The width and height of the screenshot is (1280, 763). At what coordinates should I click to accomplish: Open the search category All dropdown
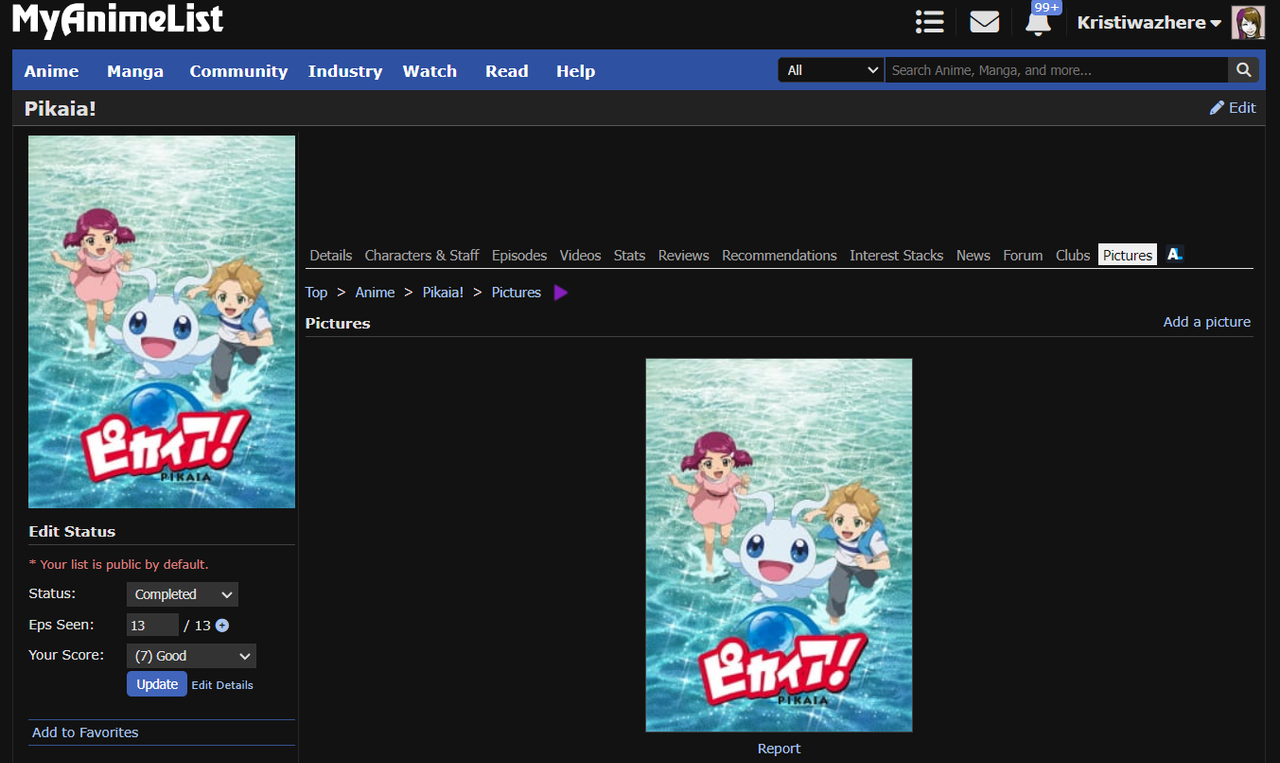831,70
